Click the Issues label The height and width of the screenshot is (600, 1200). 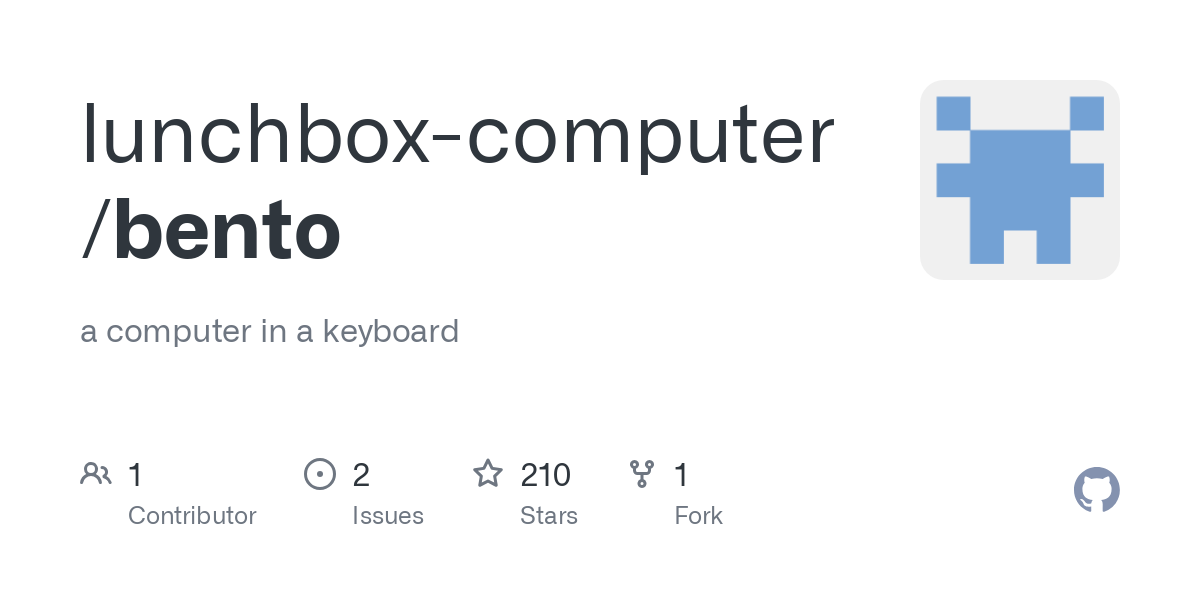coord(387,516)
